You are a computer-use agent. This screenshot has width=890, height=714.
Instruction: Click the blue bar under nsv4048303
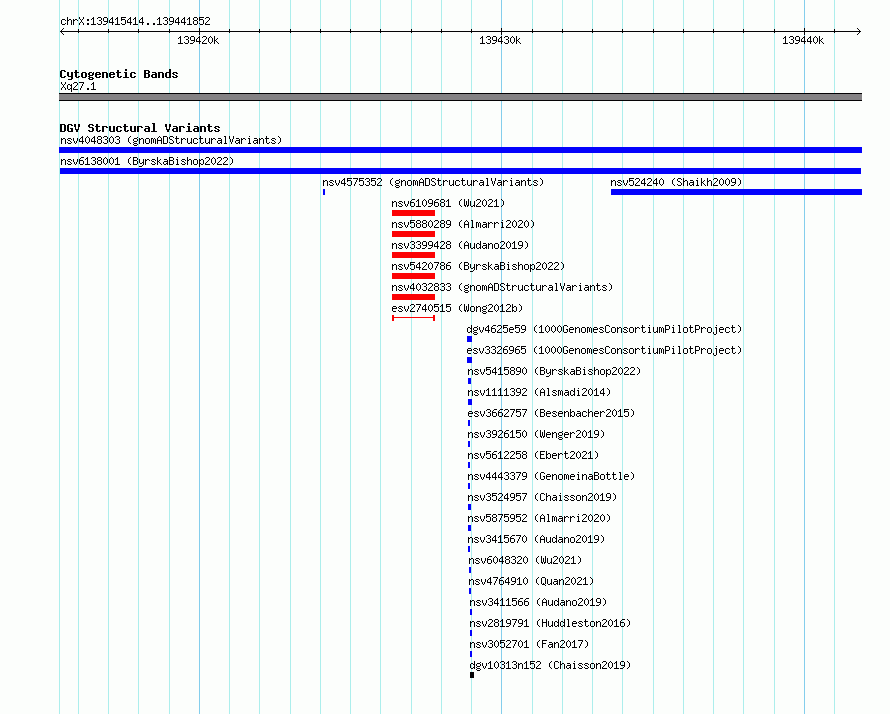coord(460,150)
